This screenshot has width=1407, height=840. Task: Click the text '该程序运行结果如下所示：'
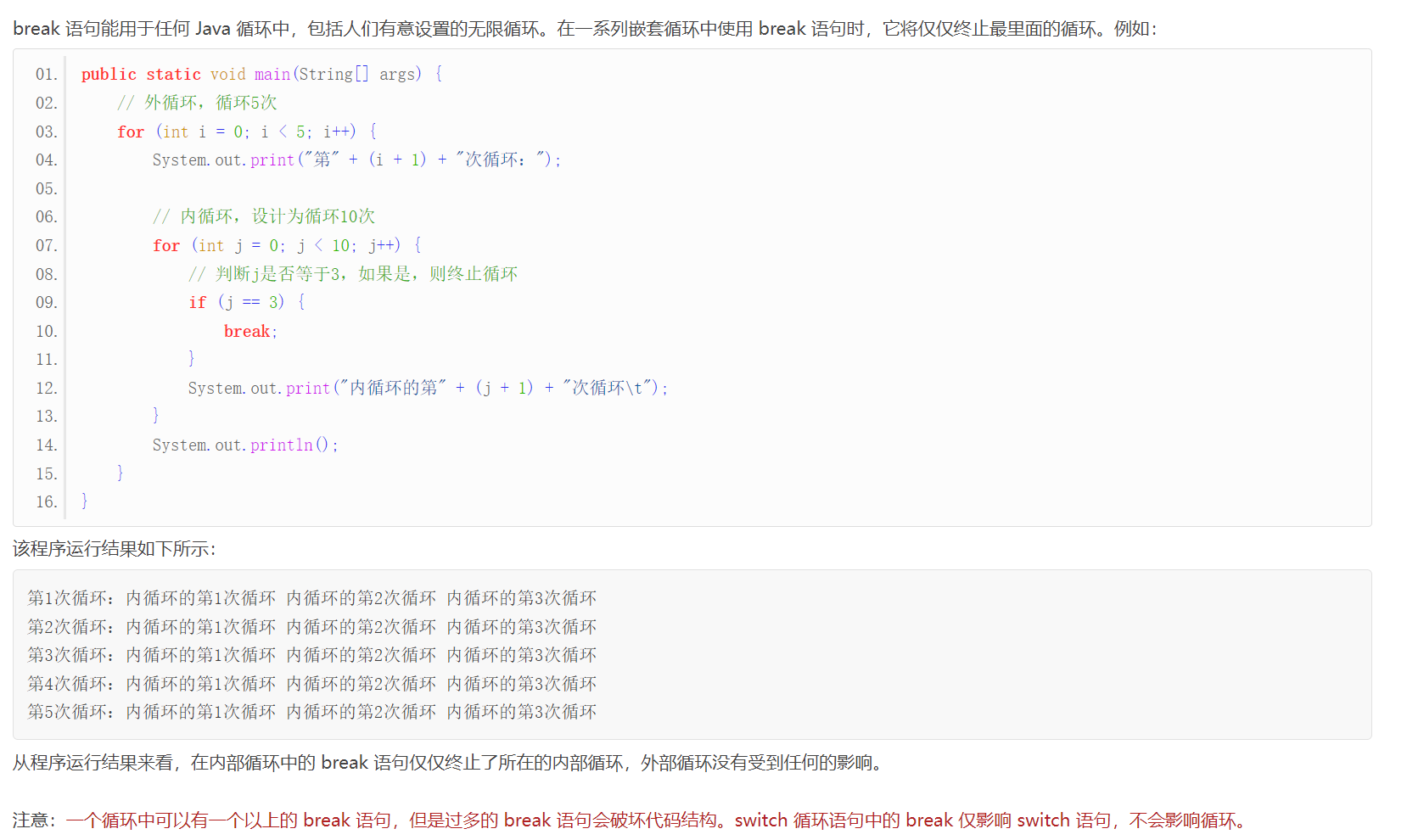tap(115, 549)
